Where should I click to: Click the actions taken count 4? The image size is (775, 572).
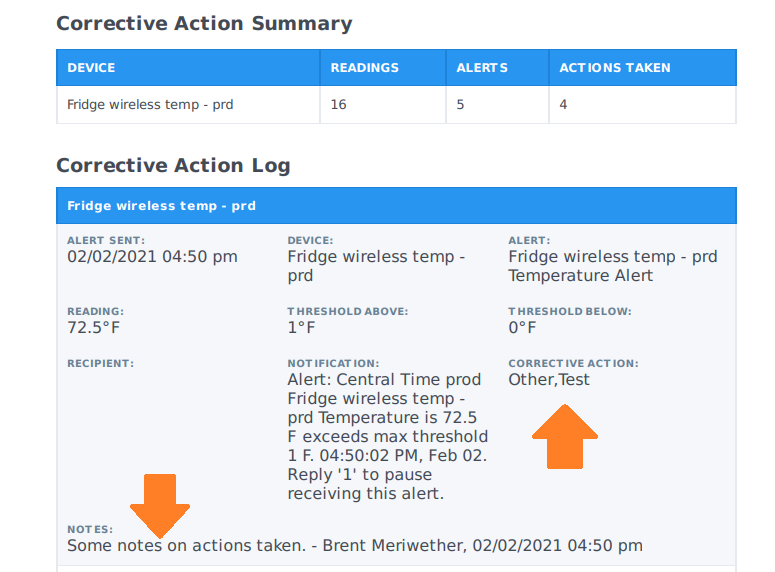click(563, 104)
